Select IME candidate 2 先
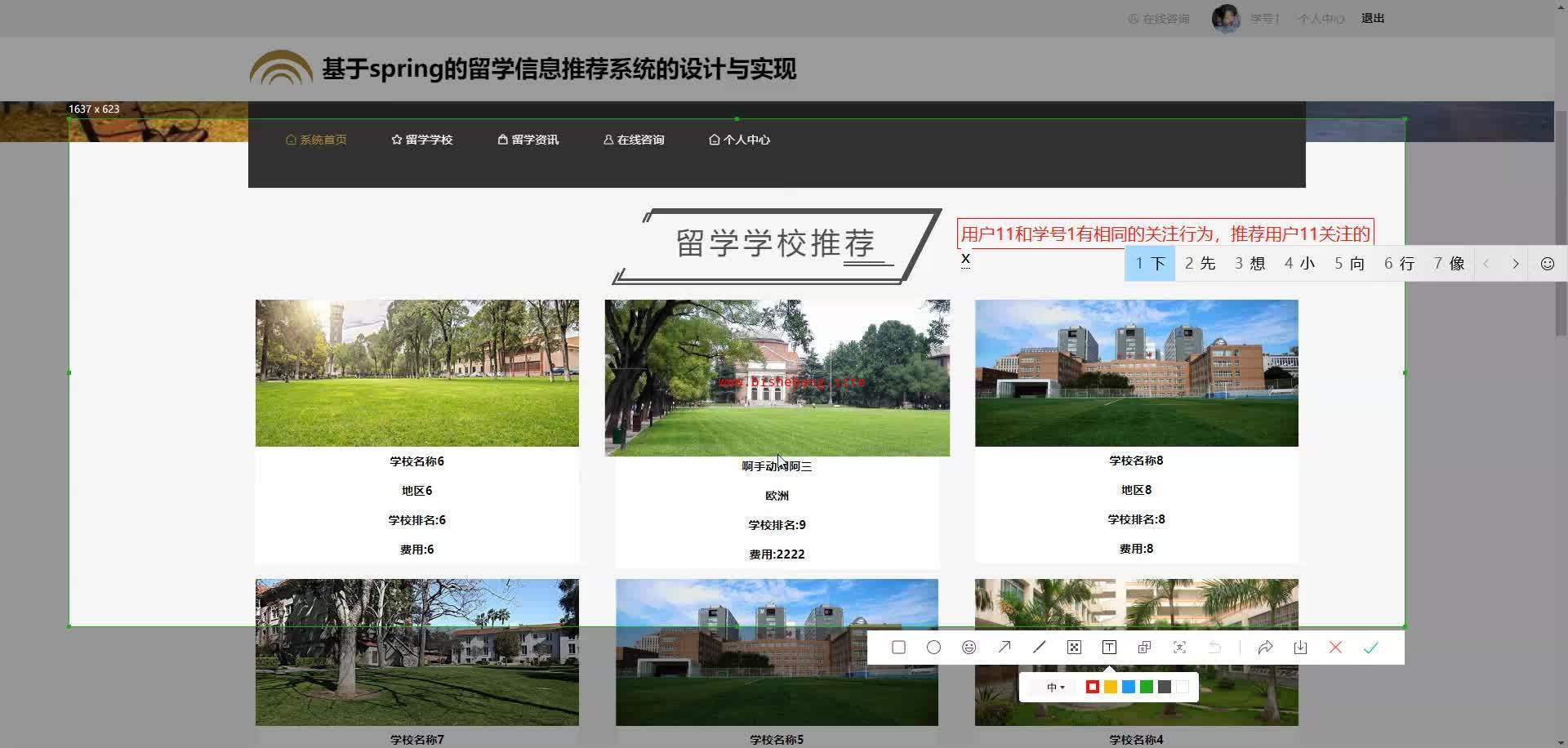This screenshot has height=748, width=1568. pyautogui.click(x=1200, y=264)
